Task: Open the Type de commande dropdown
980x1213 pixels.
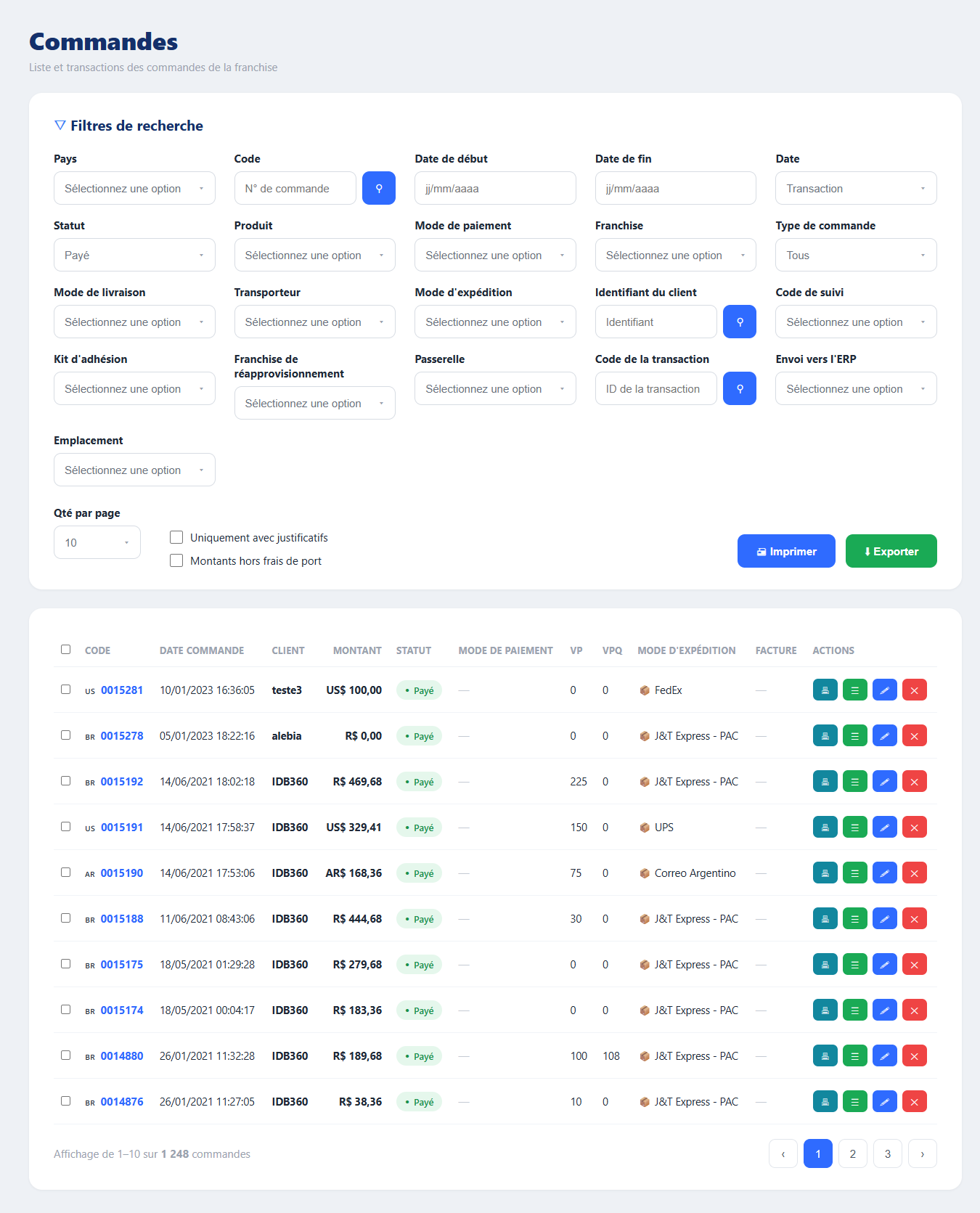Action: pos(856,255)
